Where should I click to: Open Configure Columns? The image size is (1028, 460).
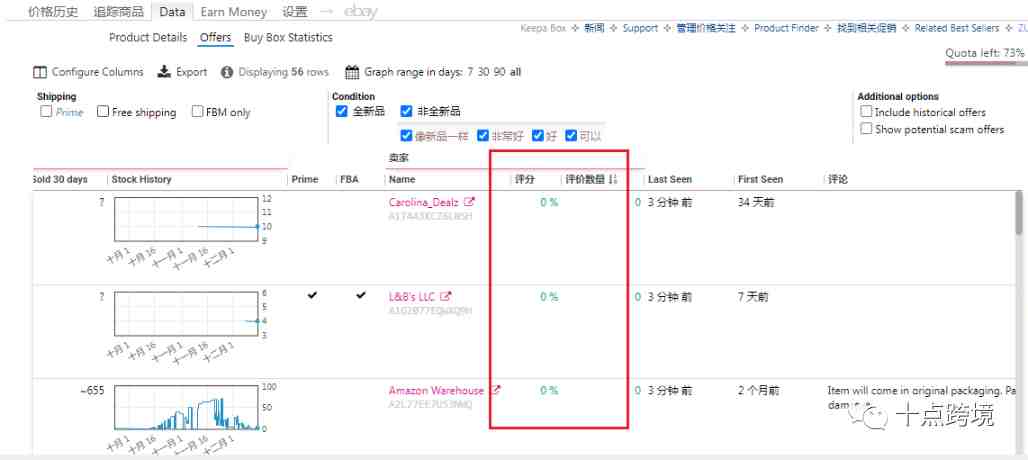coord(88,72)
